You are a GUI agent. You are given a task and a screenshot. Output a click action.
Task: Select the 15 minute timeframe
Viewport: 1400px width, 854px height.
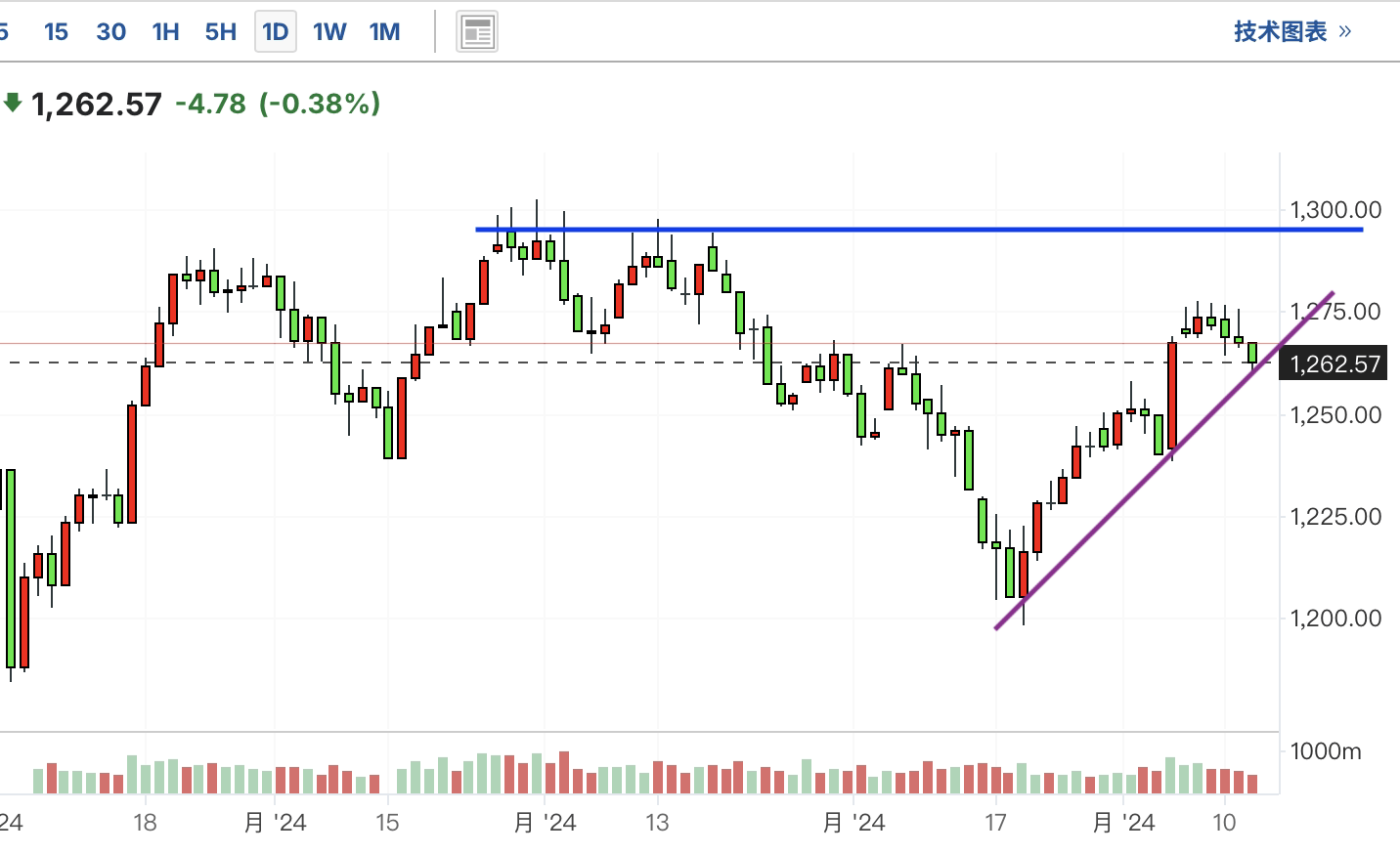57,32
